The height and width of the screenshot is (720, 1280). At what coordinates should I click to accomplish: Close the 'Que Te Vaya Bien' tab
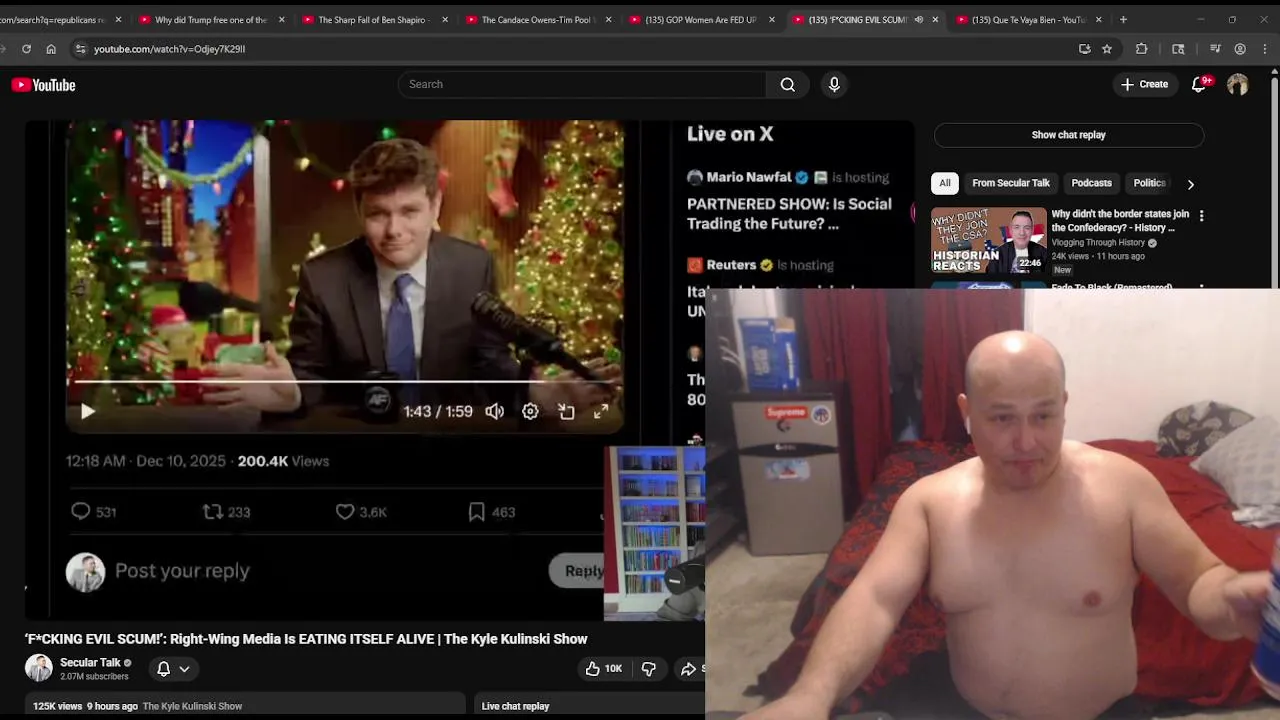(x=1099, y=19)
